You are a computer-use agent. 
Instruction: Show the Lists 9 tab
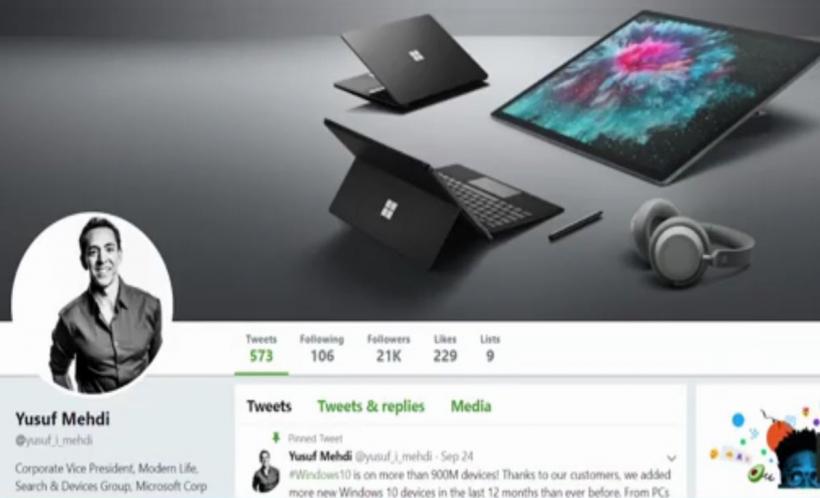coord(490,348)
